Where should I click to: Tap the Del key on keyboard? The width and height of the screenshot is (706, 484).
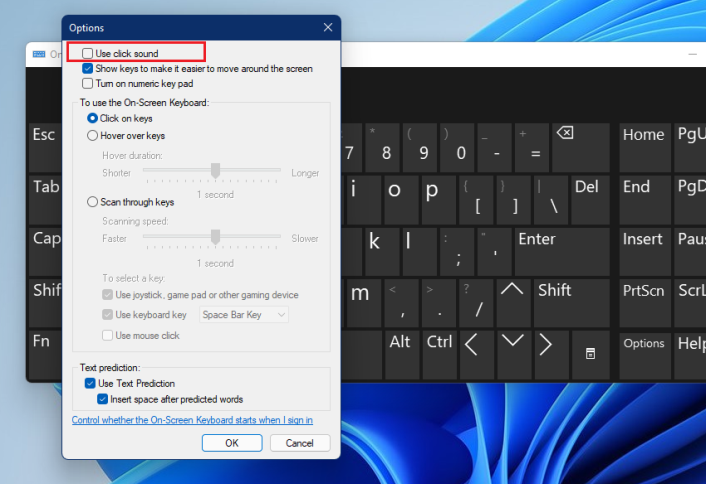click(590, 200)
